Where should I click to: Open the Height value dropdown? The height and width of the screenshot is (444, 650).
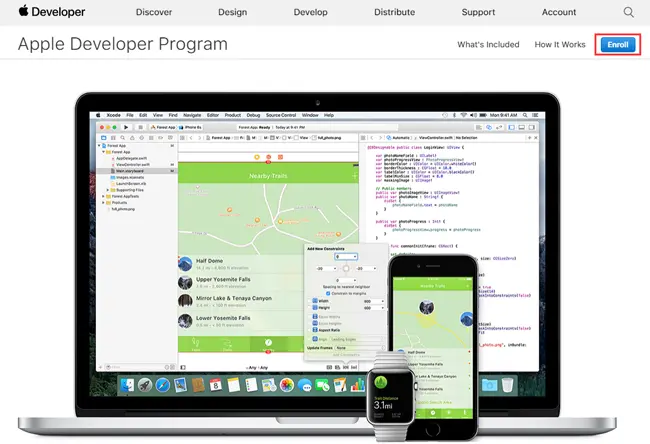pos(373,308)
